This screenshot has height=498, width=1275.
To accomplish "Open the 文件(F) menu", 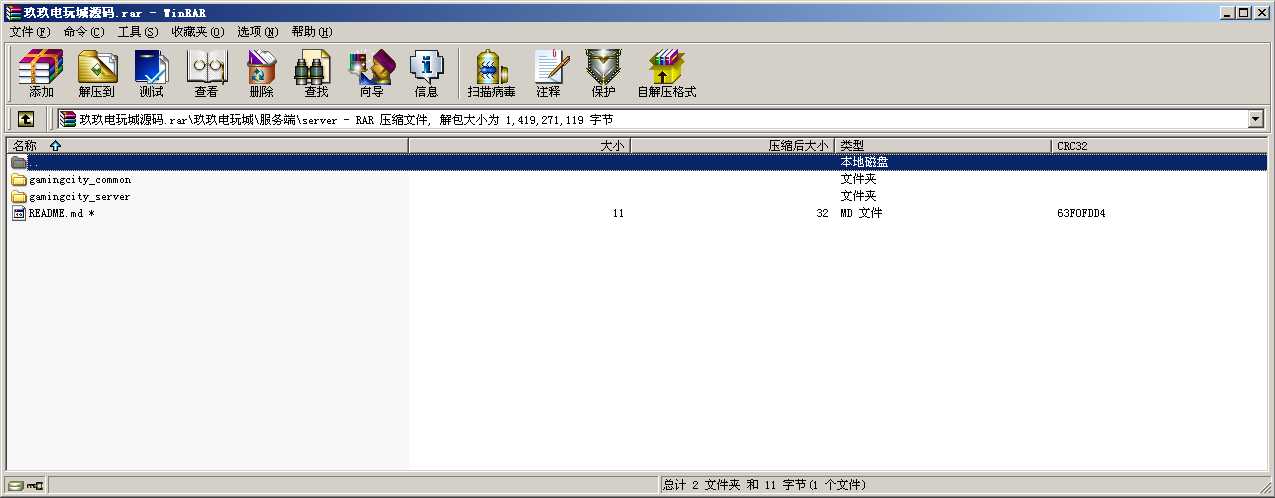I will click(29, 32).
